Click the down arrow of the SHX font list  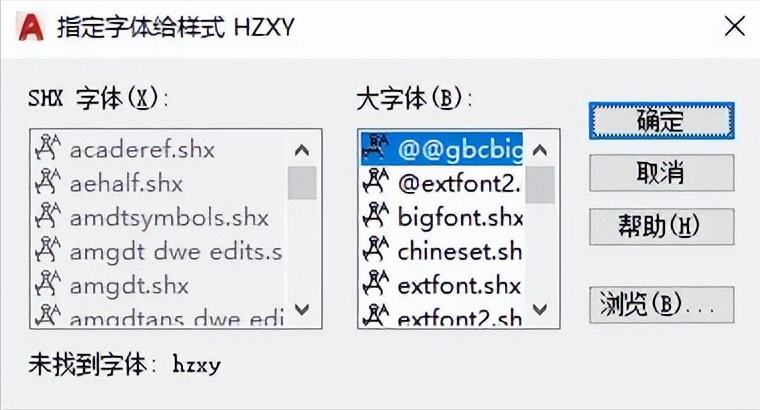302,309
